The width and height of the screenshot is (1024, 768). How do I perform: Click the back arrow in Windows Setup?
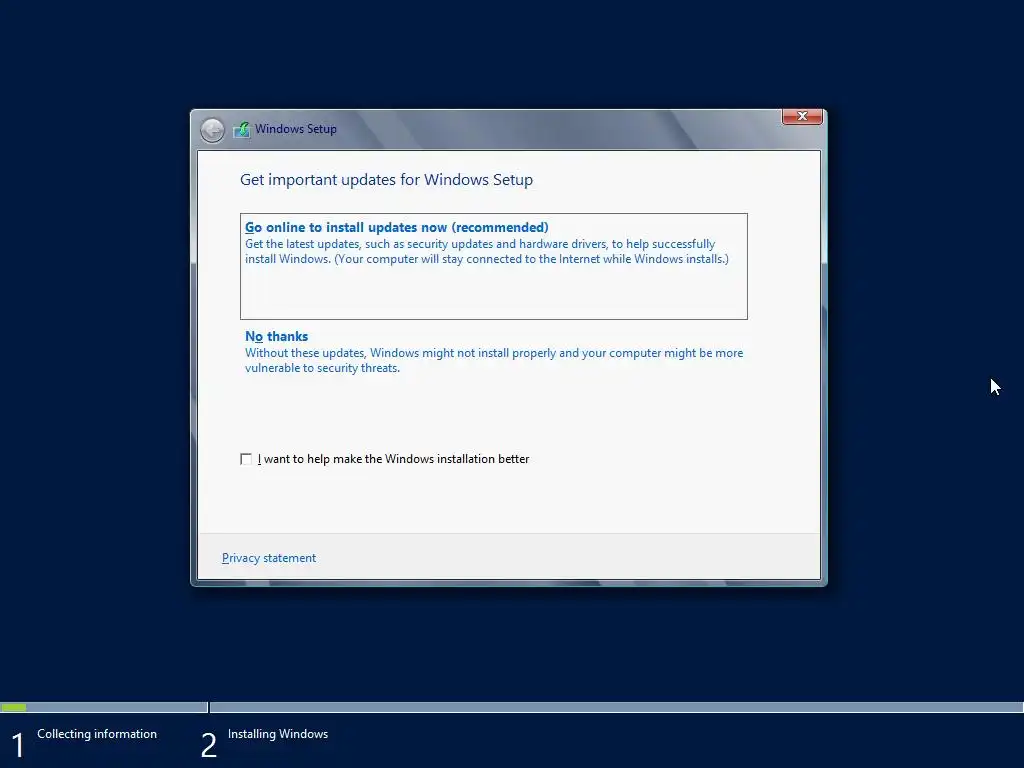pyautogui.click(x=212, y=130)
